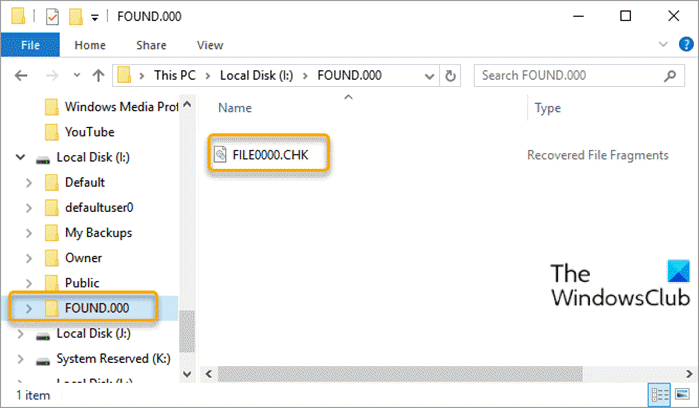The image size is (700, 408).
Task: Select the YouTube folder in navigation pane
Action: 80,132
